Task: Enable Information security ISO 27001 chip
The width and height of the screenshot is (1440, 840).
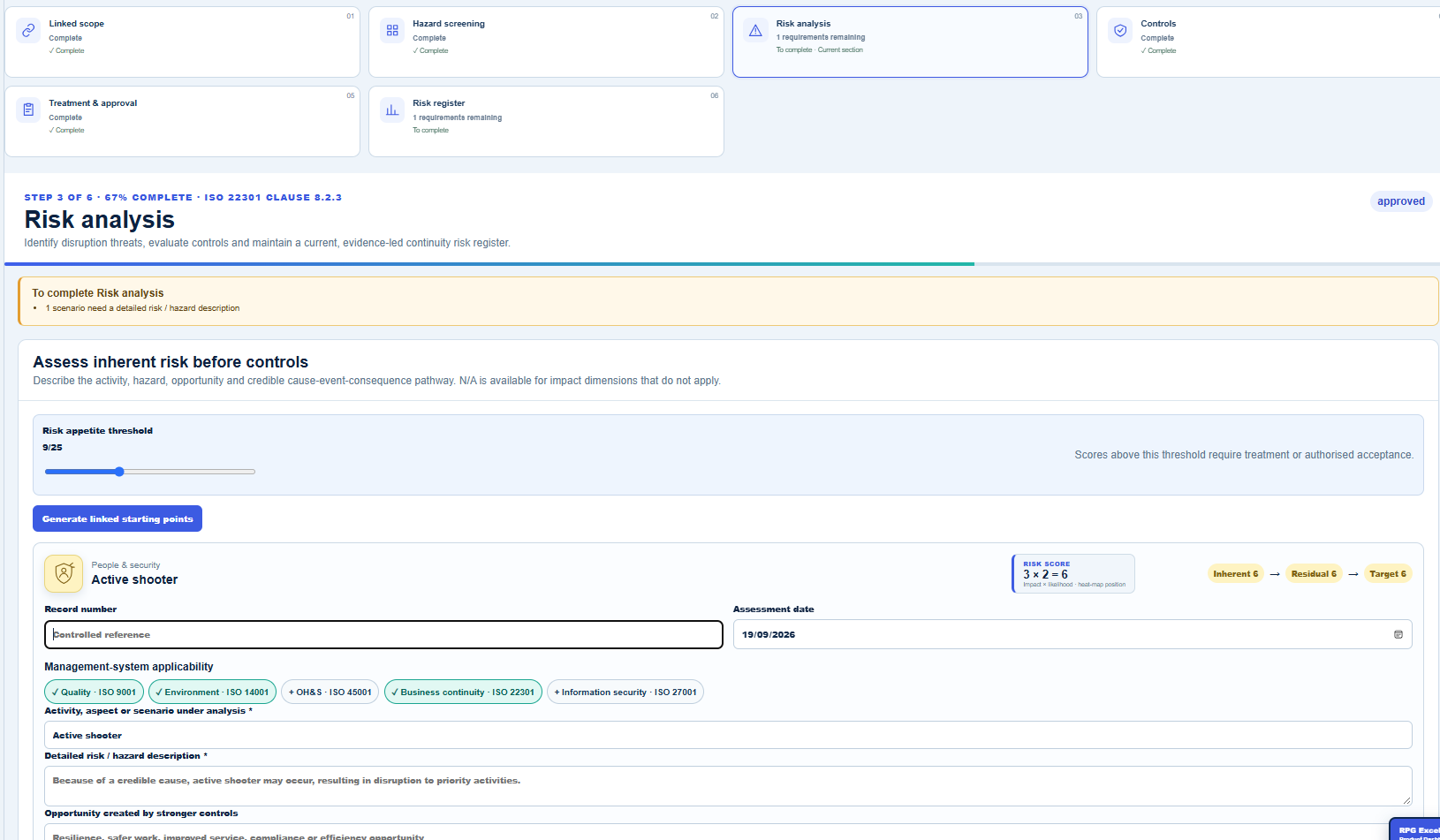Action: click(x=625, y=692)
